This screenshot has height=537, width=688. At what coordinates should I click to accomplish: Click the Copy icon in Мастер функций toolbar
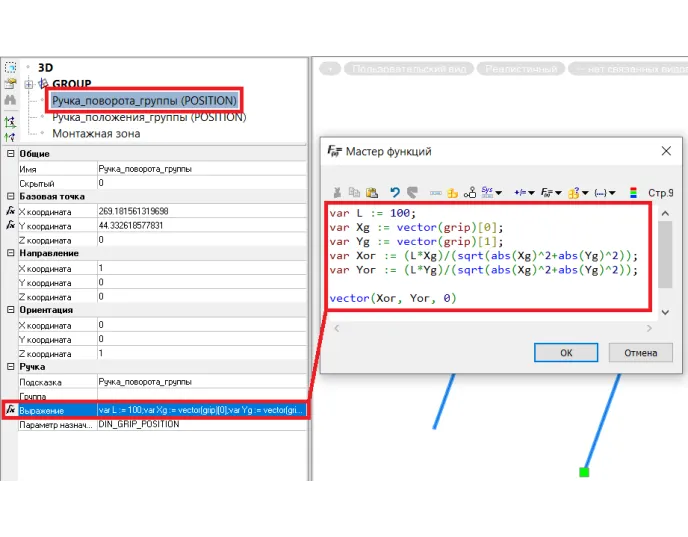point(354,192)
